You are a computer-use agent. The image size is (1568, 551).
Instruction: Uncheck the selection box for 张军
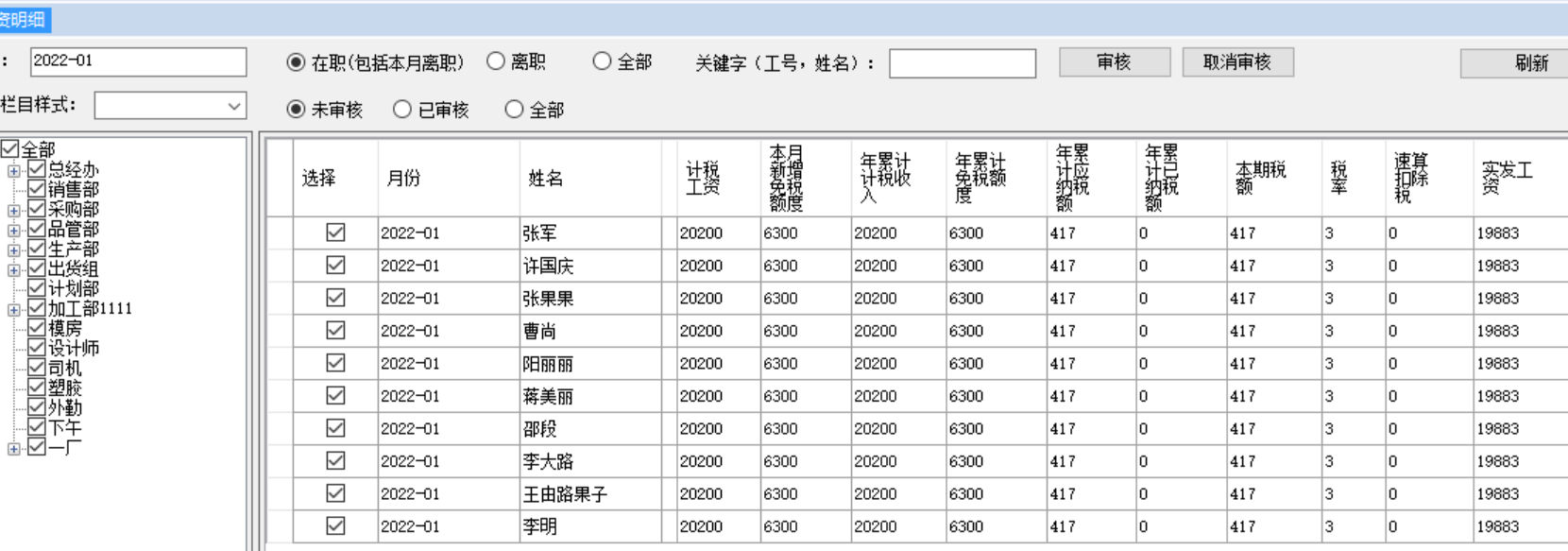click(335, 232)
